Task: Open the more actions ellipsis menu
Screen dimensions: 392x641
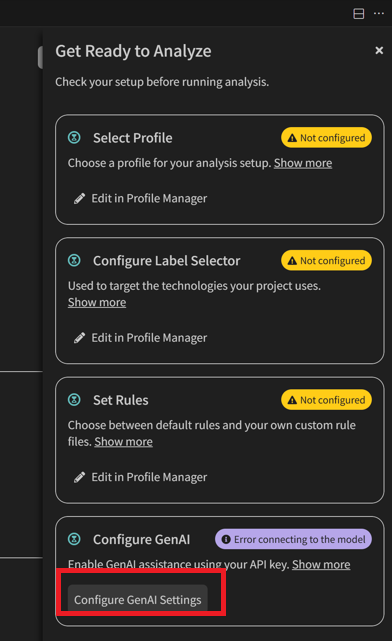Action: 379,14
